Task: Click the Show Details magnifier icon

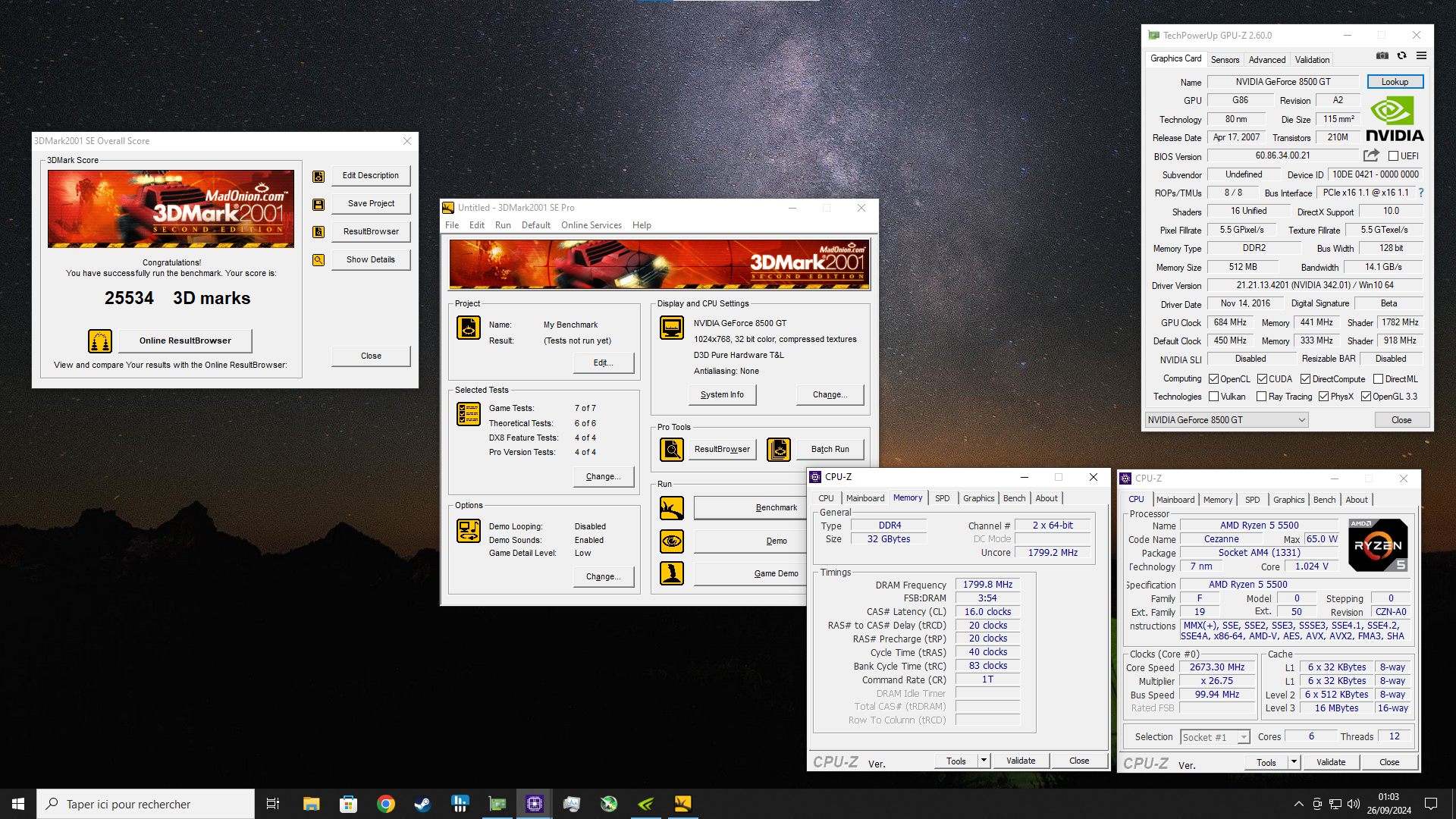Action: 318,260
